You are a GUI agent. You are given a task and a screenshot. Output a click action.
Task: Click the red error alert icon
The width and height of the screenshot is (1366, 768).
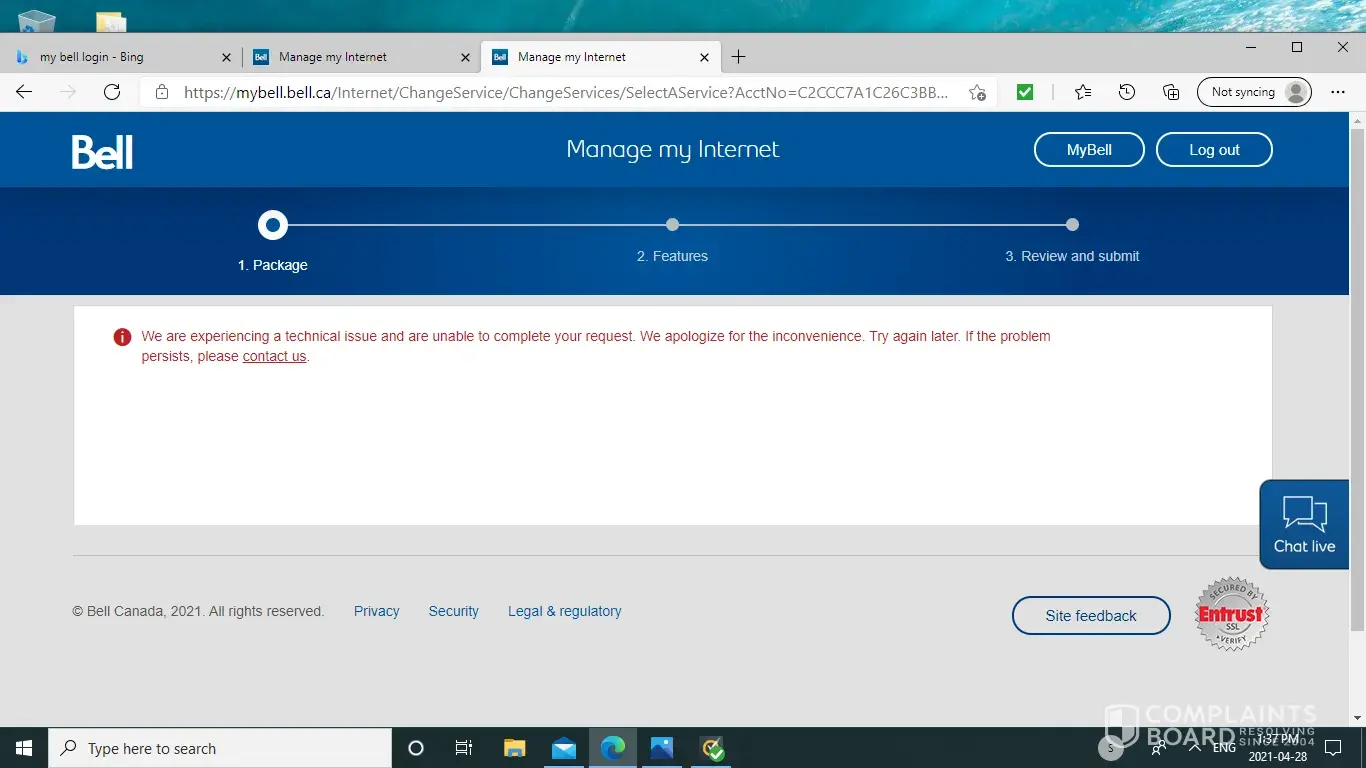coord(122,337)
